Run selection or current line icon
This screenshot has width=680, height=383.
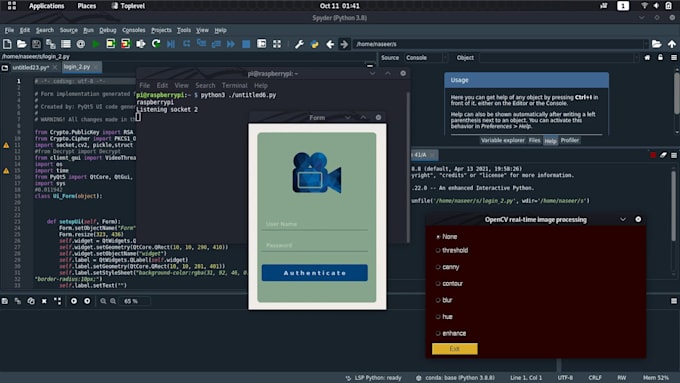141,44
